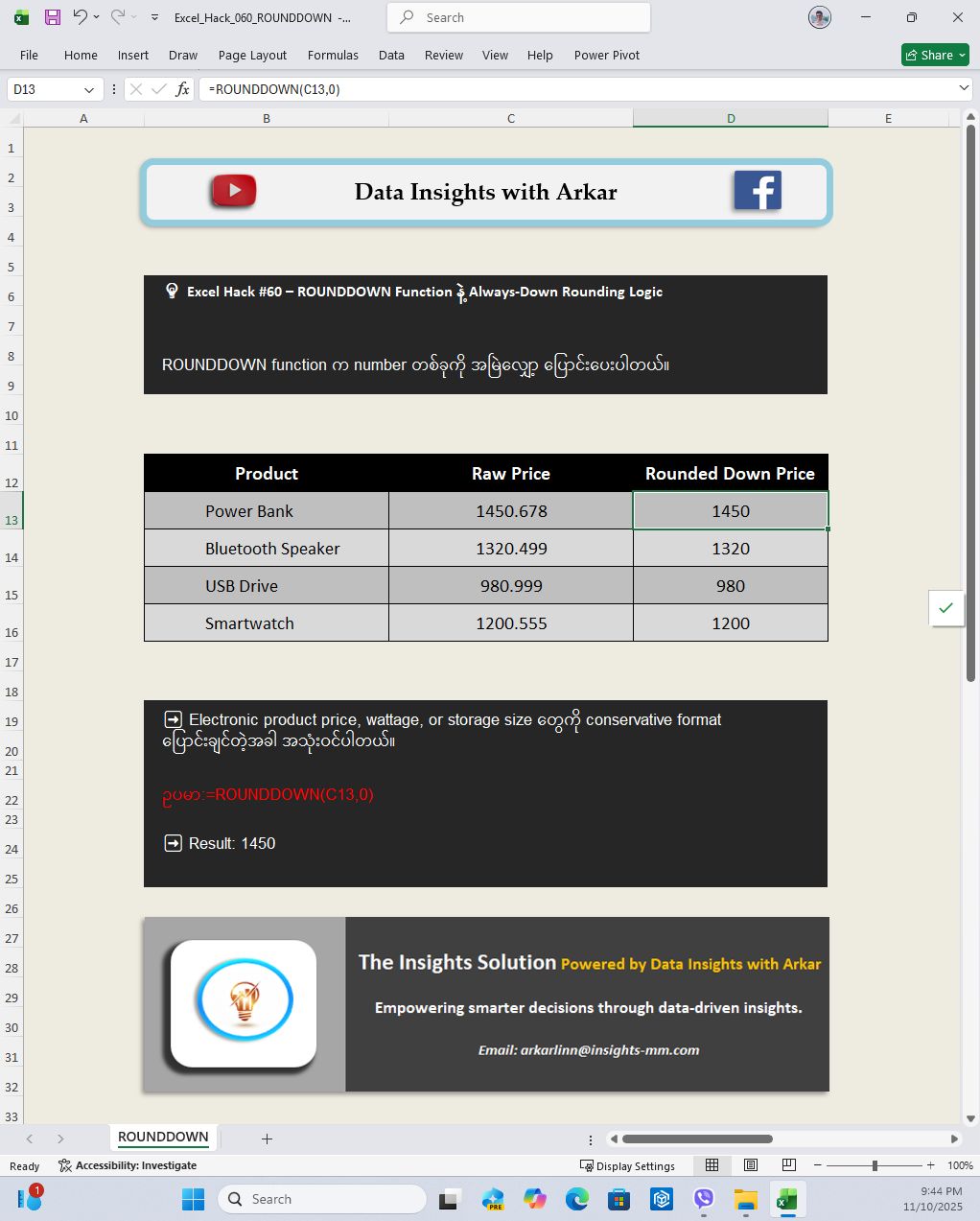Click the Excel search box in title bar
The height and width of the screenshot is (1221, 980).
(x=518, y=17)
